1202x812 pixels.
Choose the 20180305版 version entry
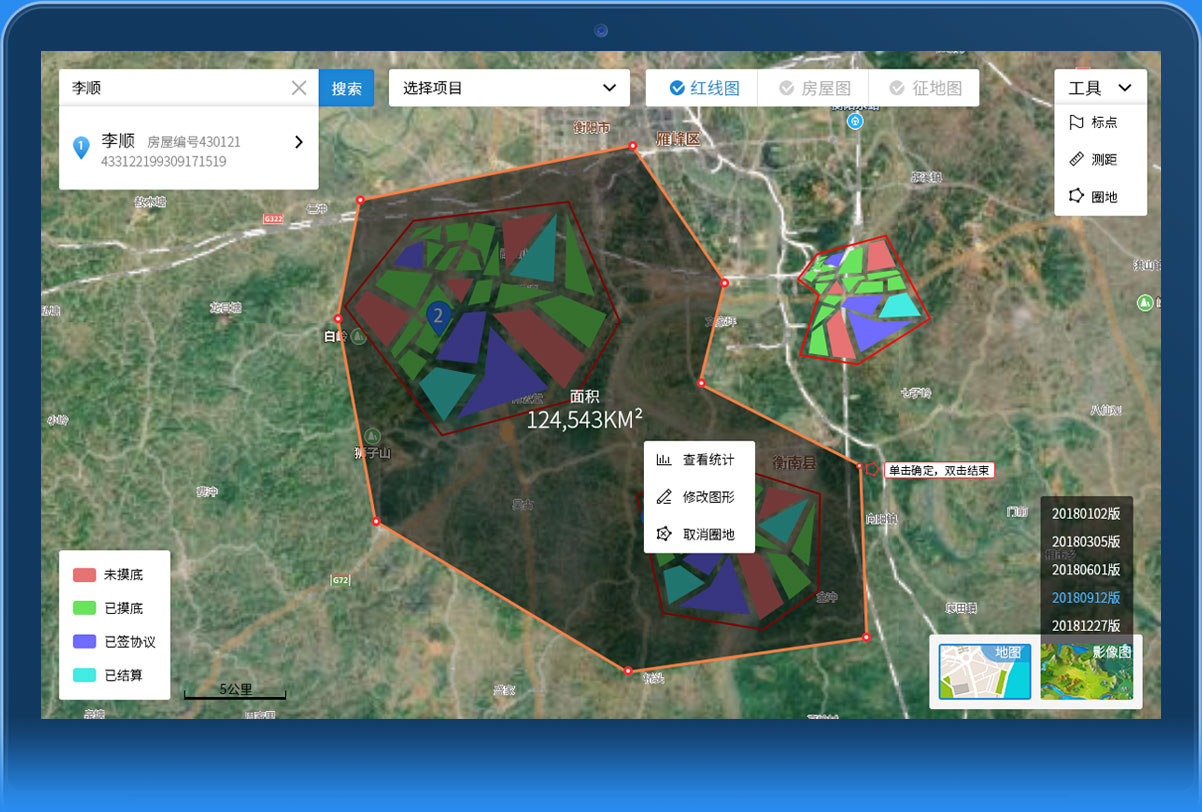point(1086,541)
